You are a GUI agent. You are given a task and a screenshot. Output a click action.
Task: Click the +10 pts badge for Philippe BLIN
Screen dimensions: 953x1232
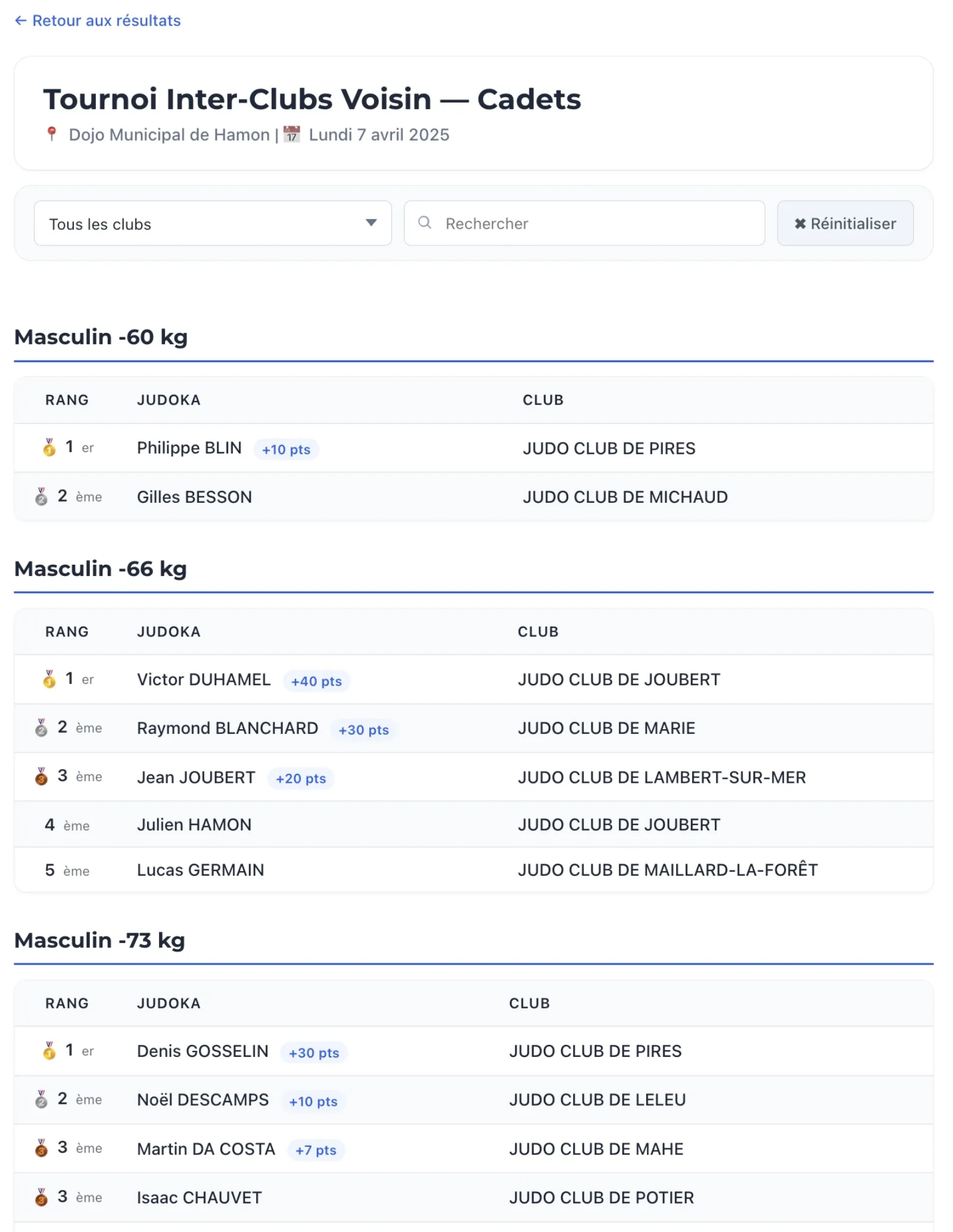(x=286, y=449)
